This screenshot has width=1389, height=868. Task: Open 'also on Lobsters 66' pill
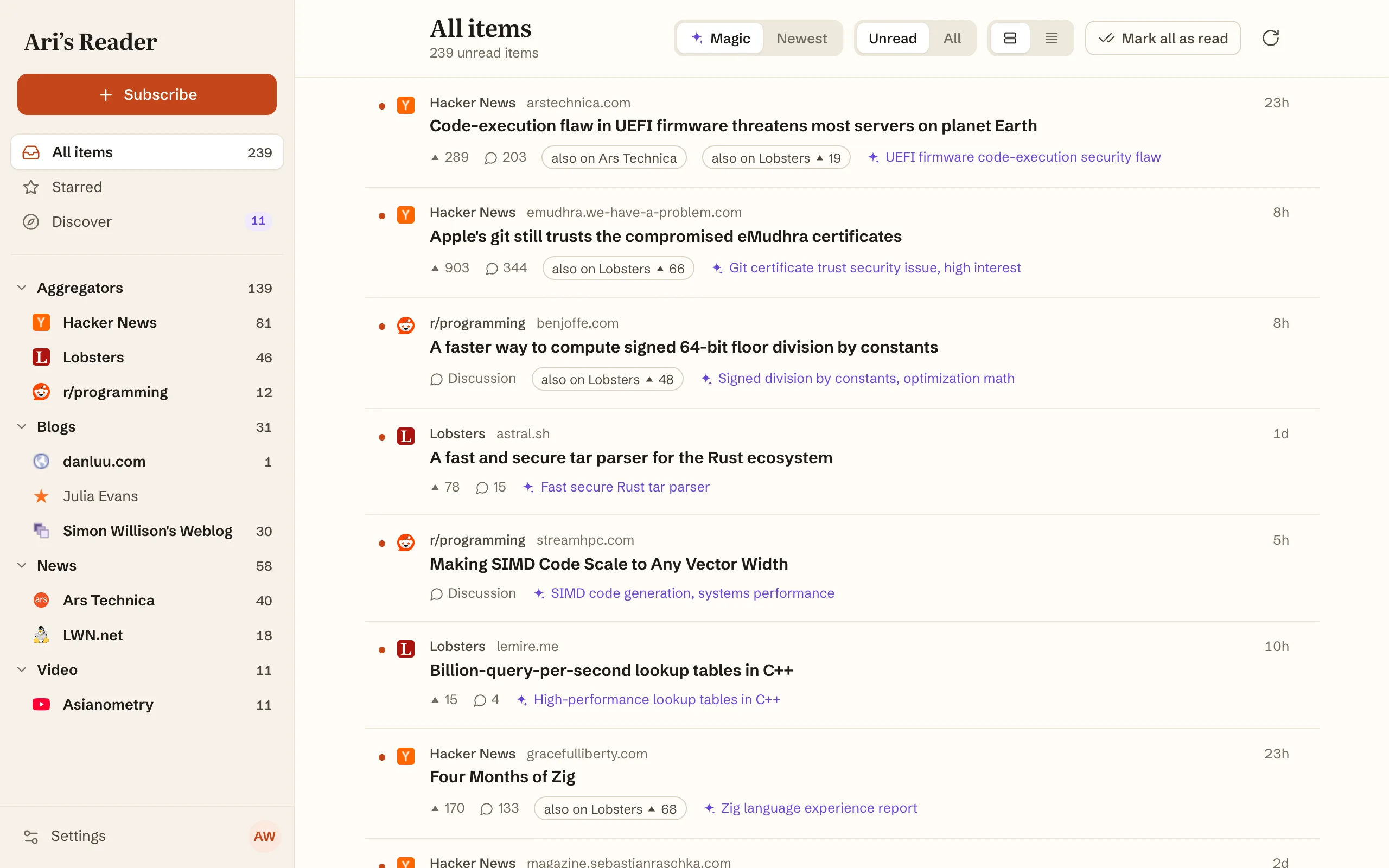[618, 268]
